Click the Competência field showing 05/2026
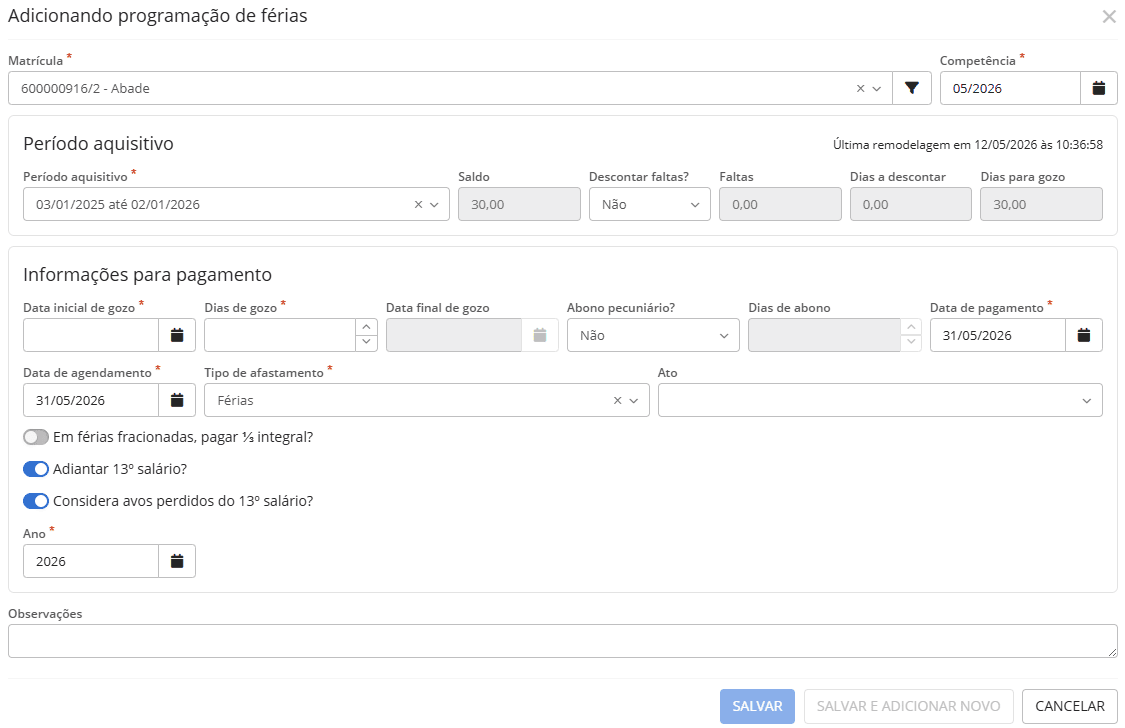Screen dimensions: 1125x728 (1010, 88)
